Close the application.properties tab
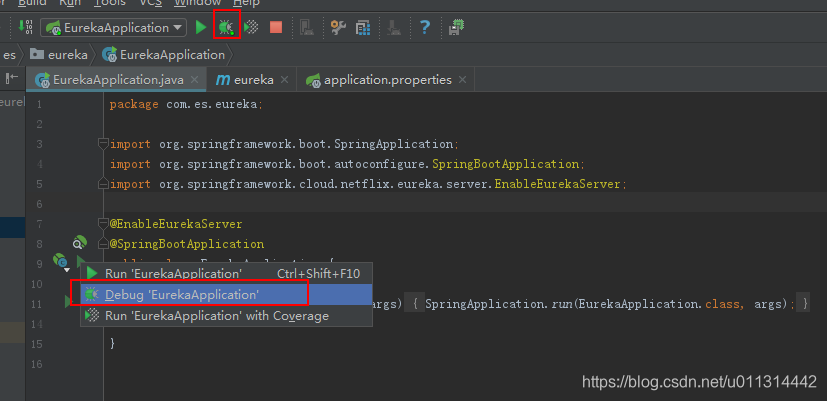 pyautogui.click(x=463, y=80)
